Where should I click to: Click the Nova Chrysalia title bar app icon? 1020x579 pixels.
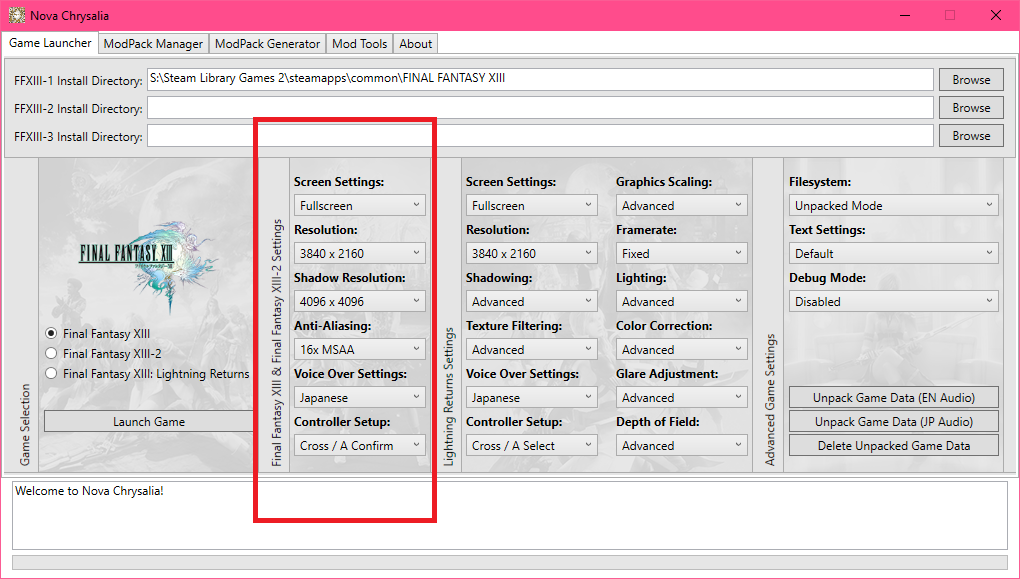pos(16,15)
